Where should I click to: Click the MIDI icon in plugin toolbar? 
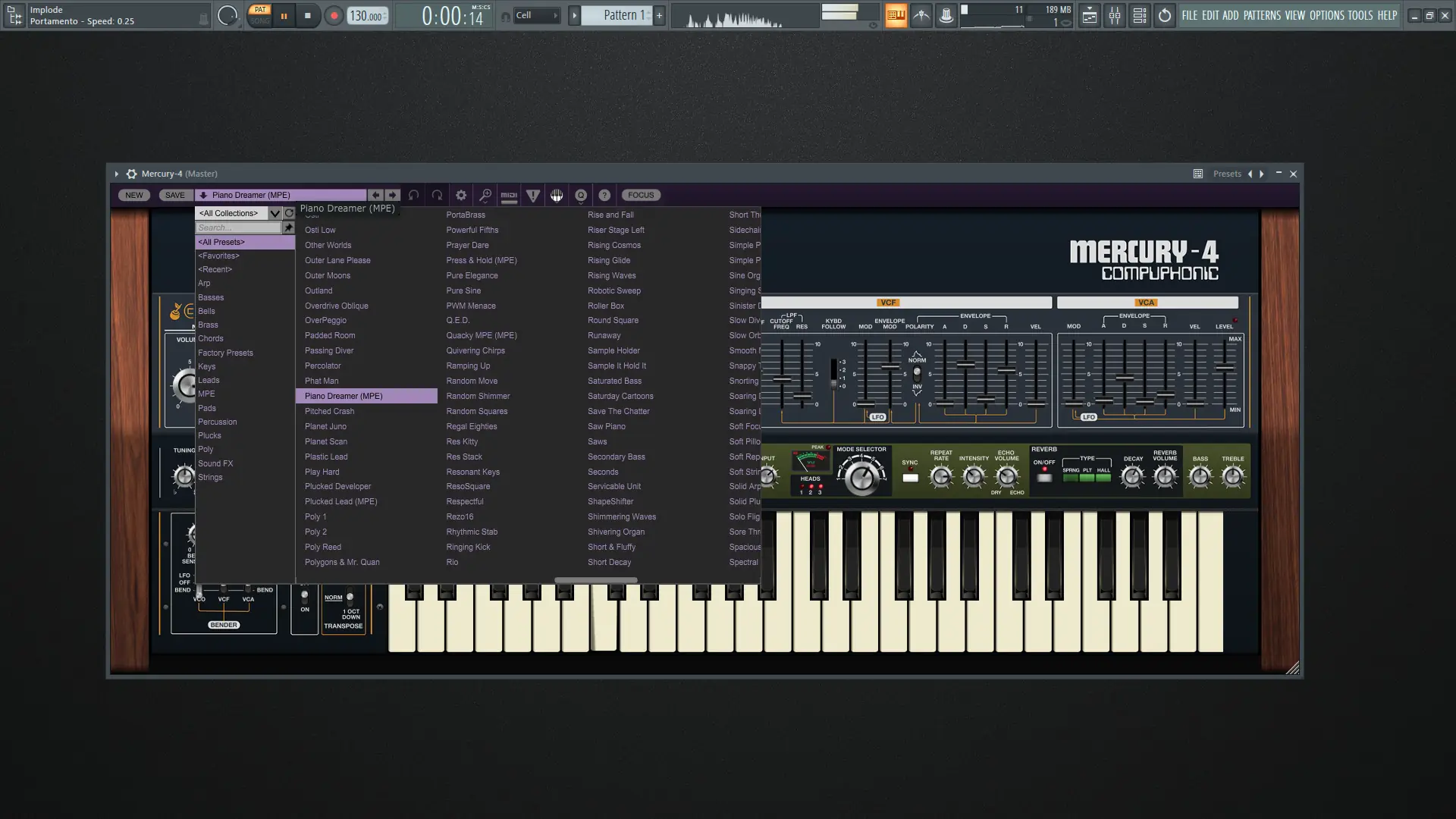(509, 196)
